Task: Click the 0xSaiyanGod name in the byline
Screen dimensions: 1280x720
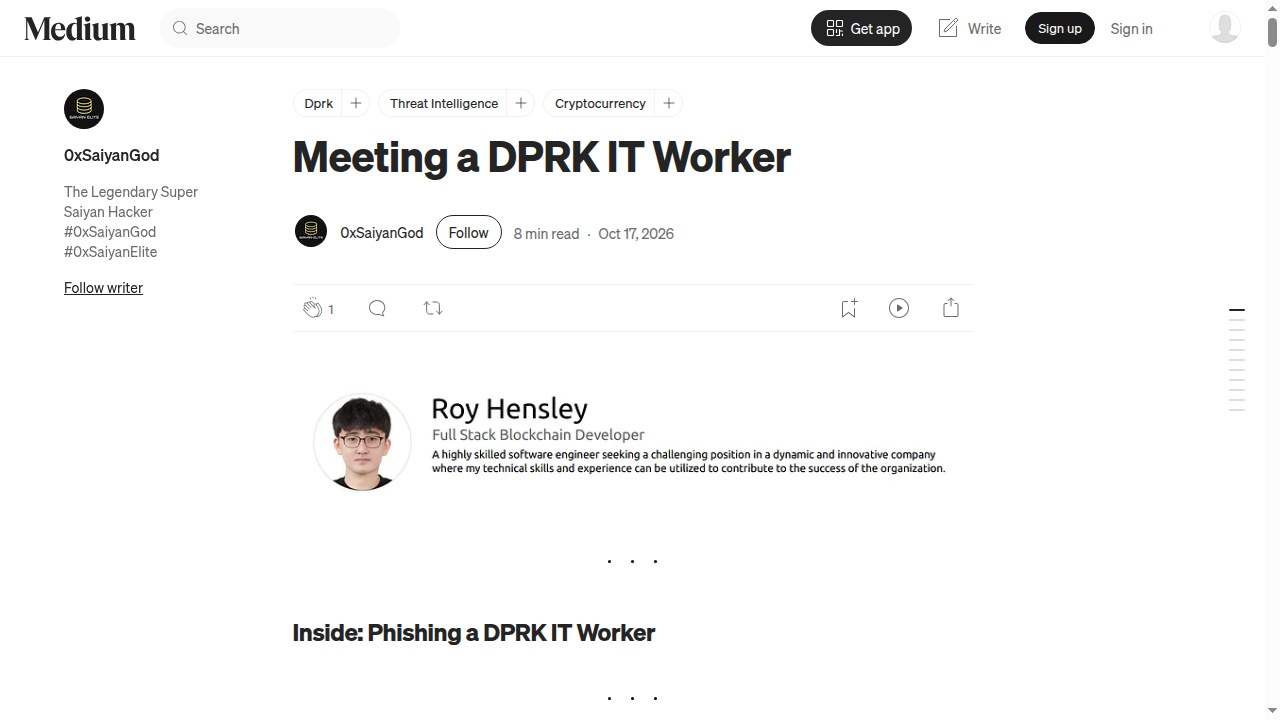Action: coord(382,232)
